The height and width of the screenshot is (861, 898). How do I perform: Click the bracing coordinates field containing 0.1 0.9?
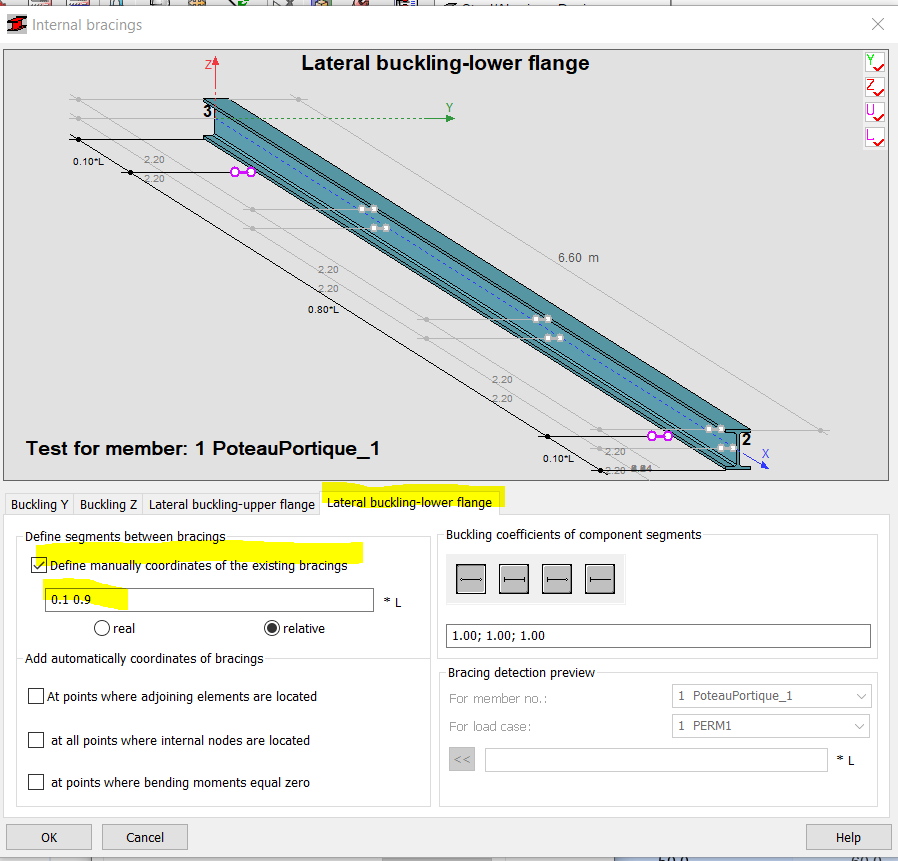(x=208, y=599)
